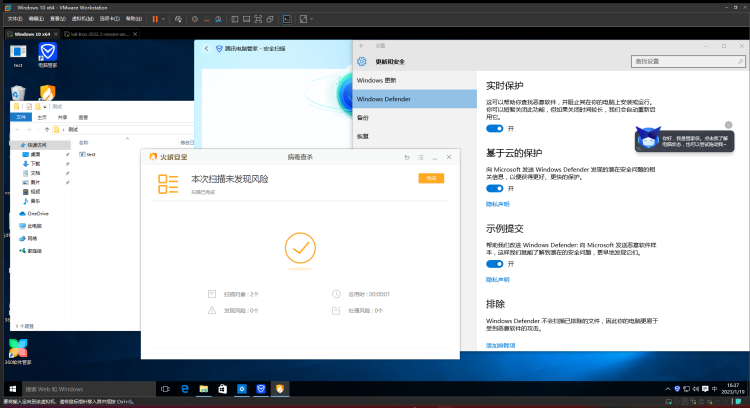The width and height of the screenshot is (750, 408).
Task: Click the Settings gear icon
Action: pyautogui.click(x=362, y=61)
